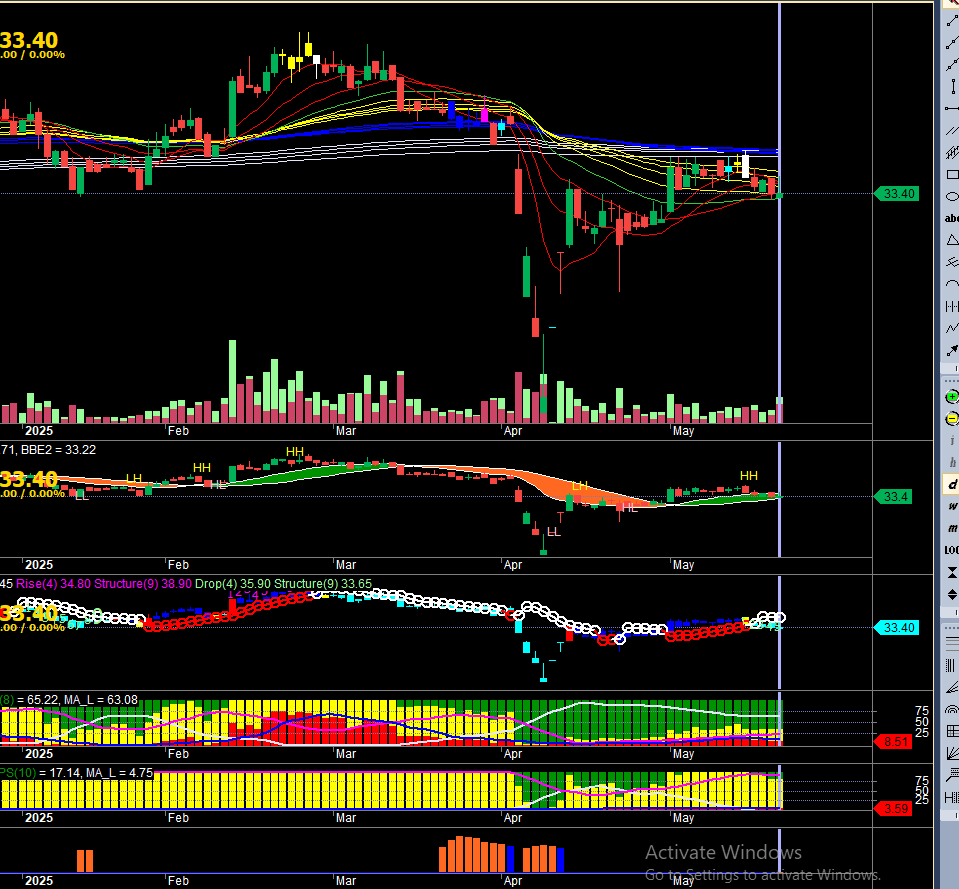Click the intraday 'i' interval button
Image resolution: width=959 pixels, height=889 pixels.
952,440
